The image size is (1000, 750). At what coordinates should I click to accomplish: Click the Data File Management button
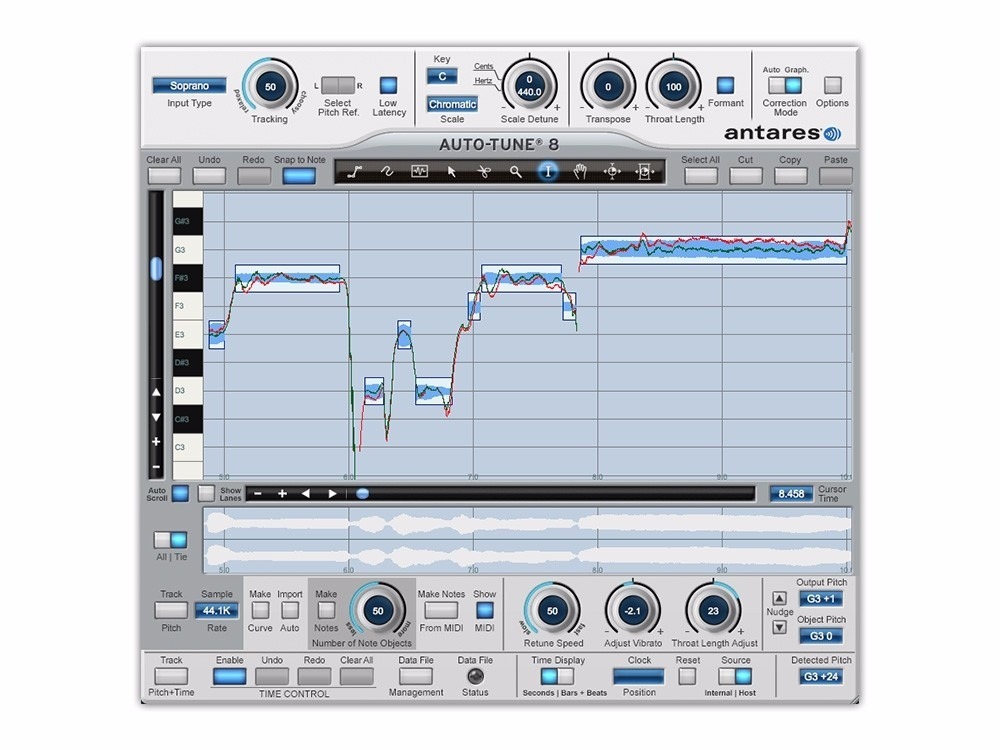(x=416, y=677)
